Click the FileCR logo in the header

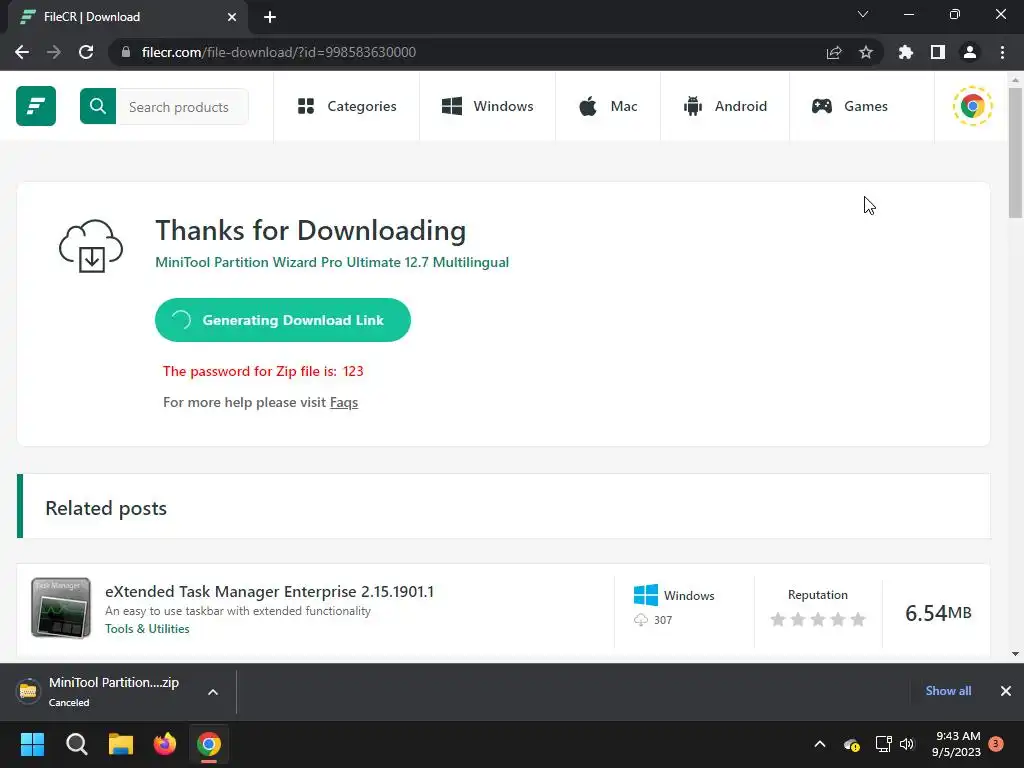36,106
